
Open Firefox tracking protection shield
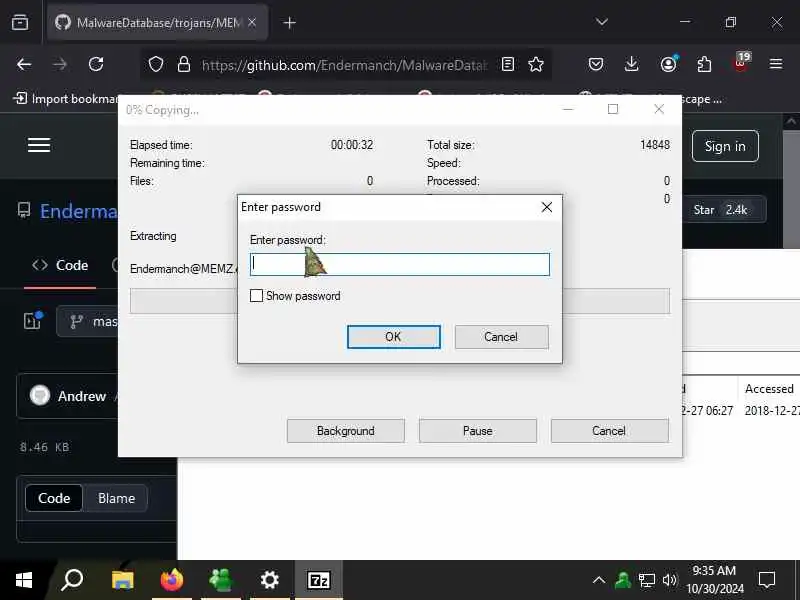(156, 64)
